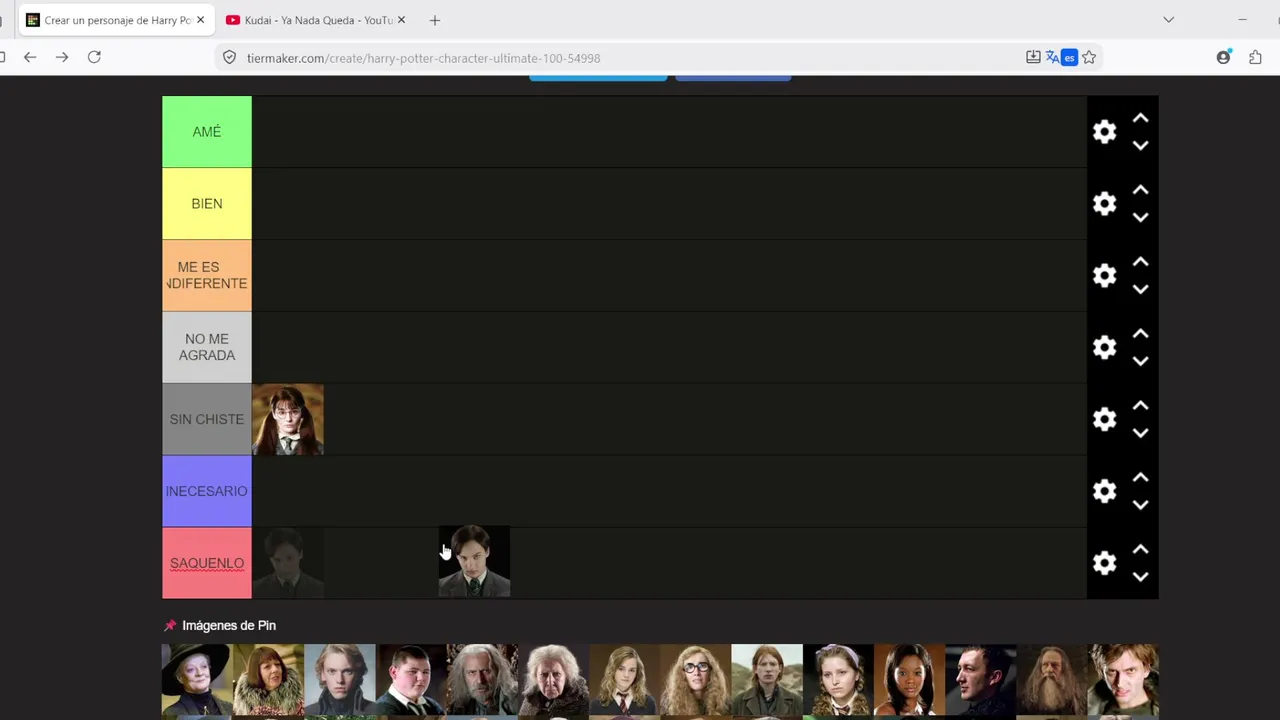Screen dimensions: 1280x720
Task: Click the gray SIN CHISTE tier label
Action: pyautogui.click(x=207, y=420)
